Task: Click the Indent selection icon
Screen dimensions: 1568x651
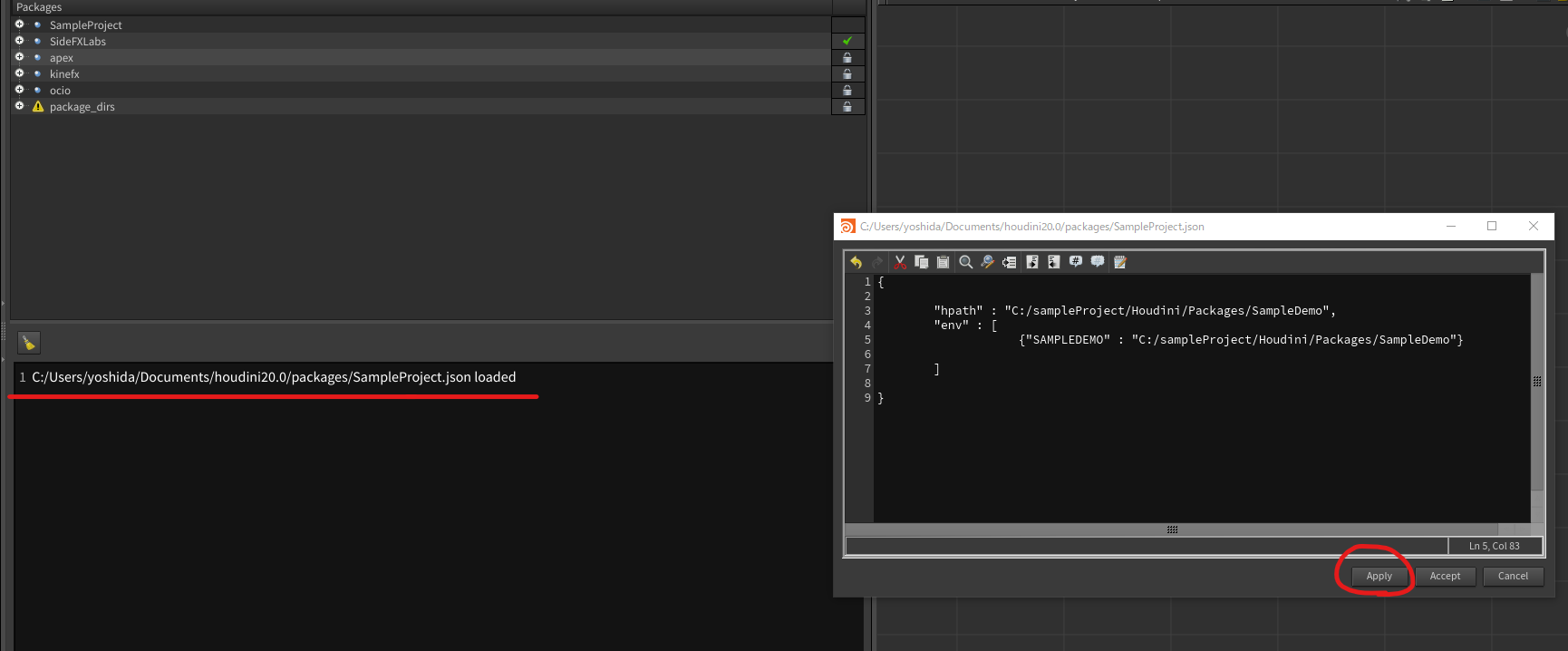Action: click(1032, 262)
